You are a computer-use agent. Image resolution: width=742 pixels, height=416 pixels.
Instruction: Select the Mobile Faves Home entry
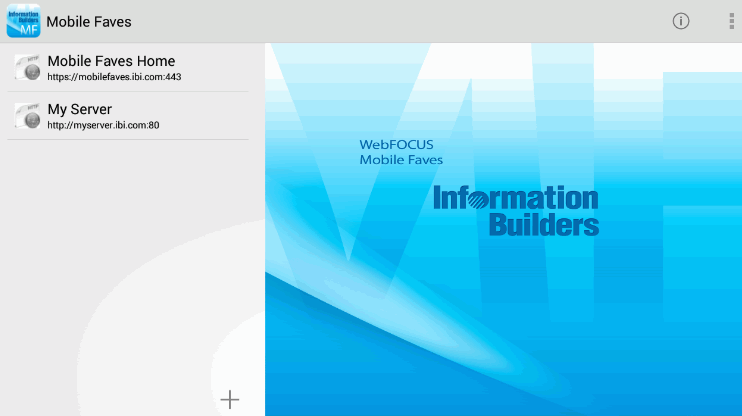pyautogui.click(x=128, y=67)
